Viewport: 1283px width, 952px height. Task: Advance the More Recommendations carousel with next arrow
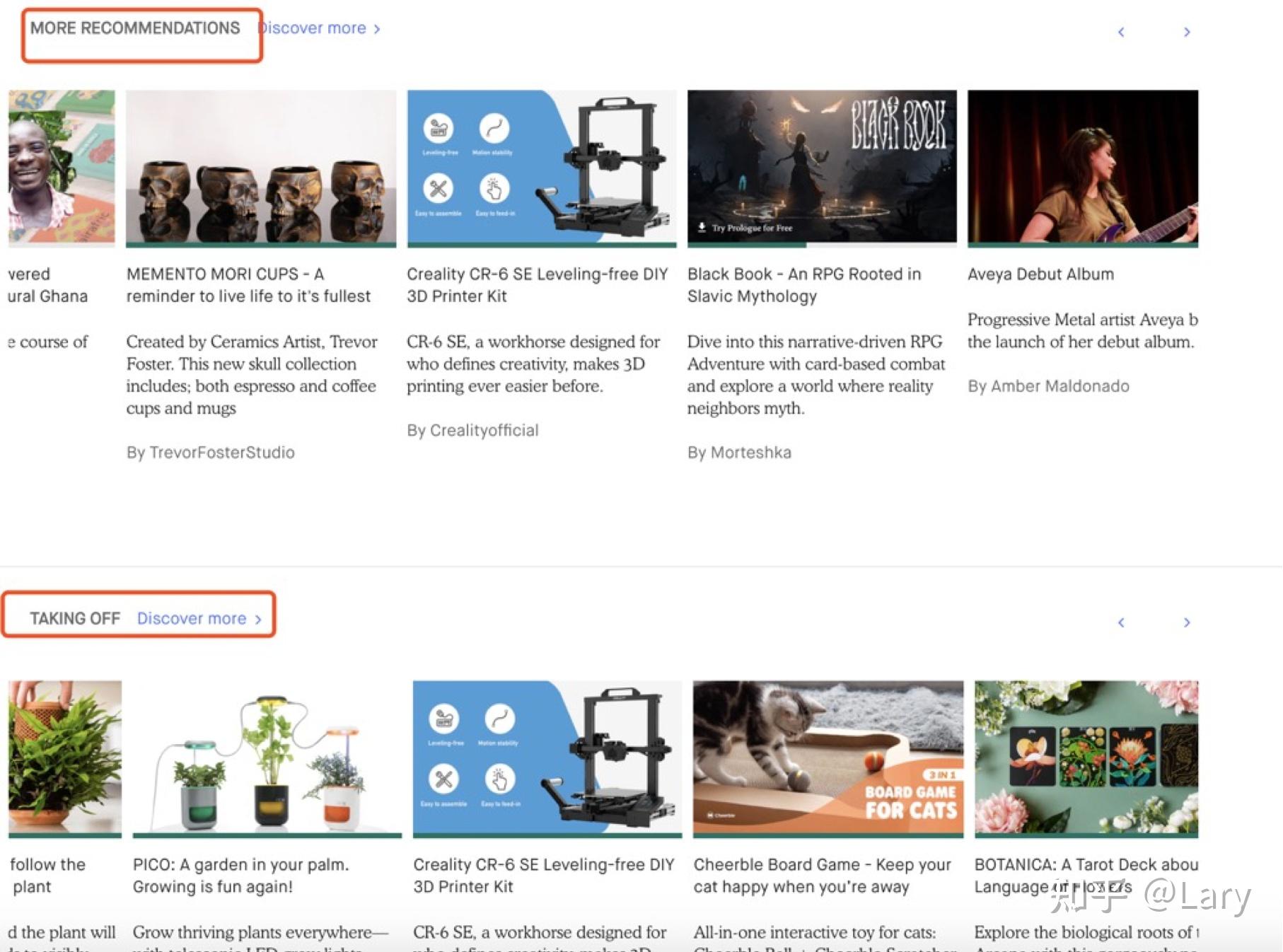click(1187, 32)
